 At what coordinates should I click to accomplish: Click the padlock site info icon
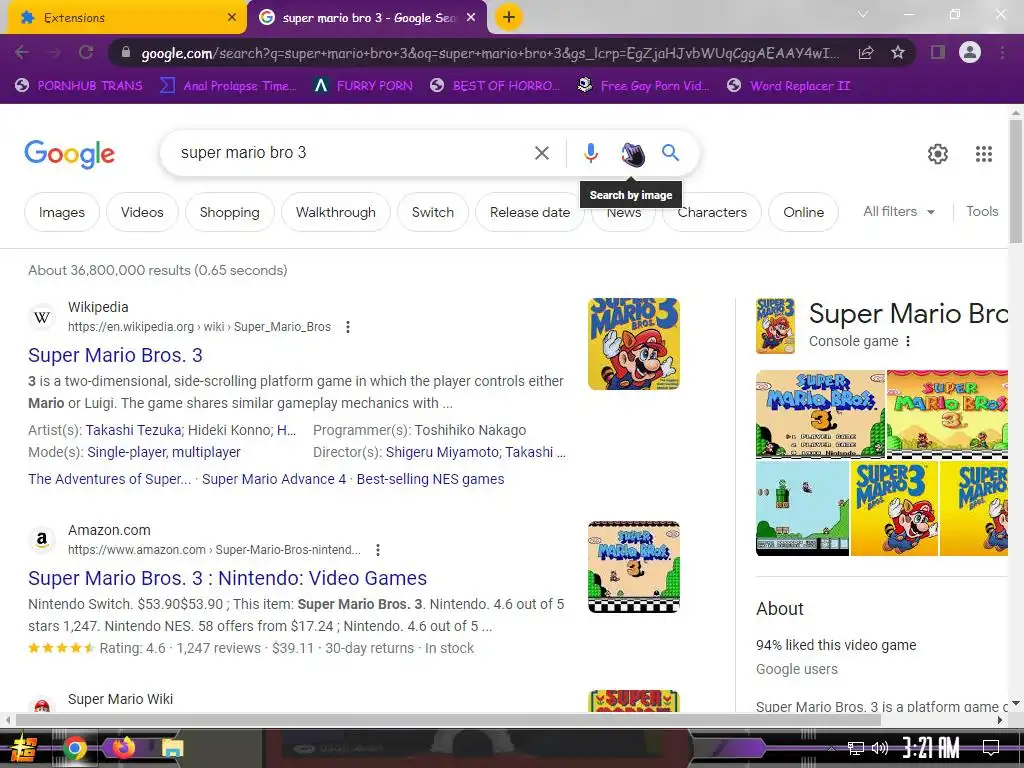(x=126, y=53)
